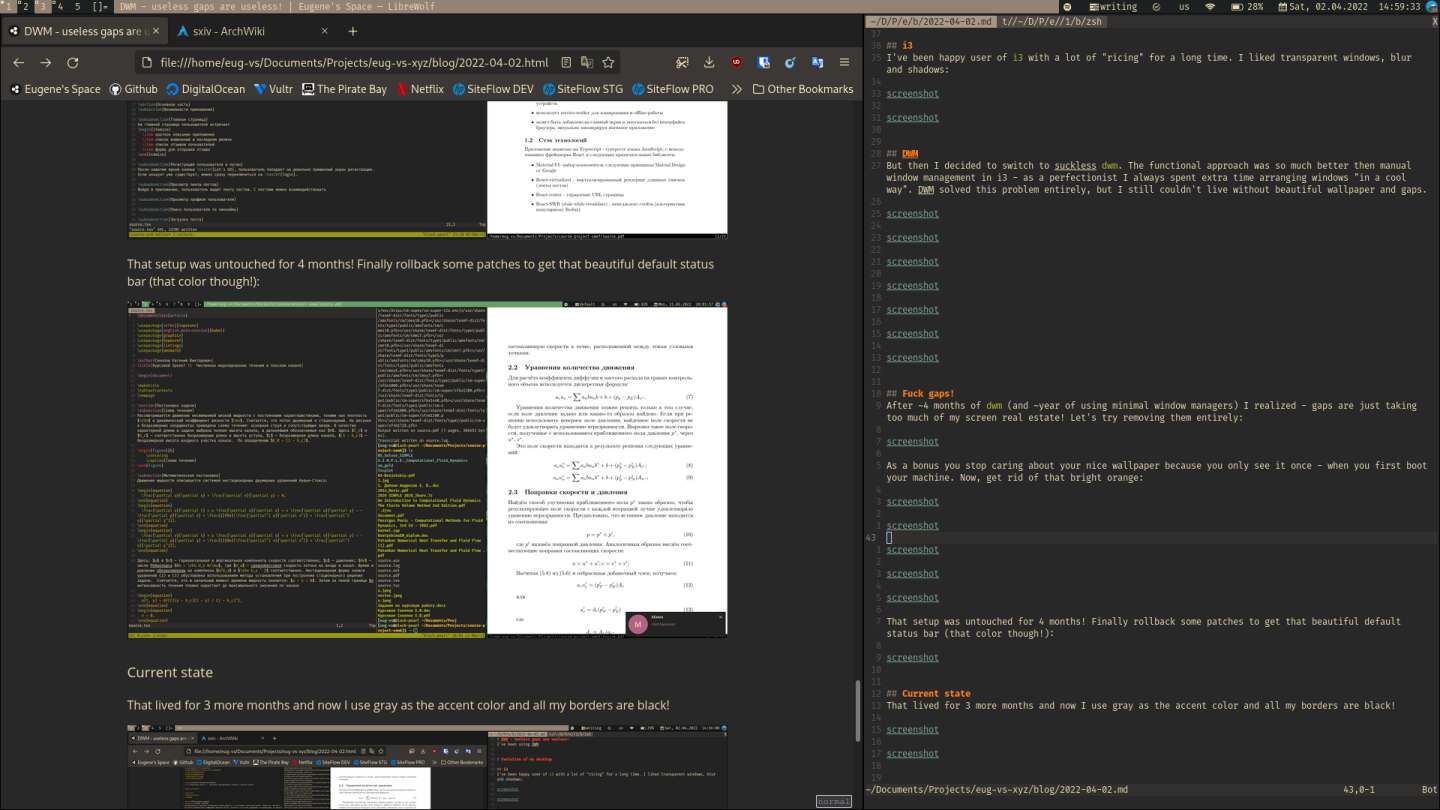Click the page-translation extension icon
1440x810 pixels.
pos(818,62)
